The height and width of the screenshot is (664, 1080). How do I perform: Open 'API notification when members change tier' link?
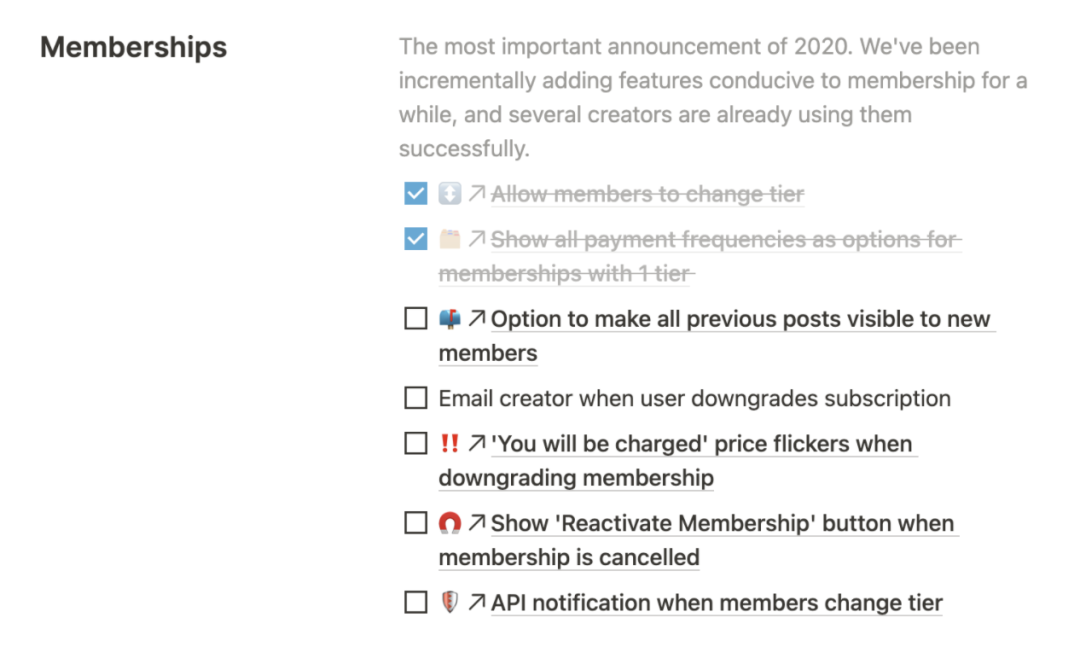pyautogui.click(x=716, y=603)
